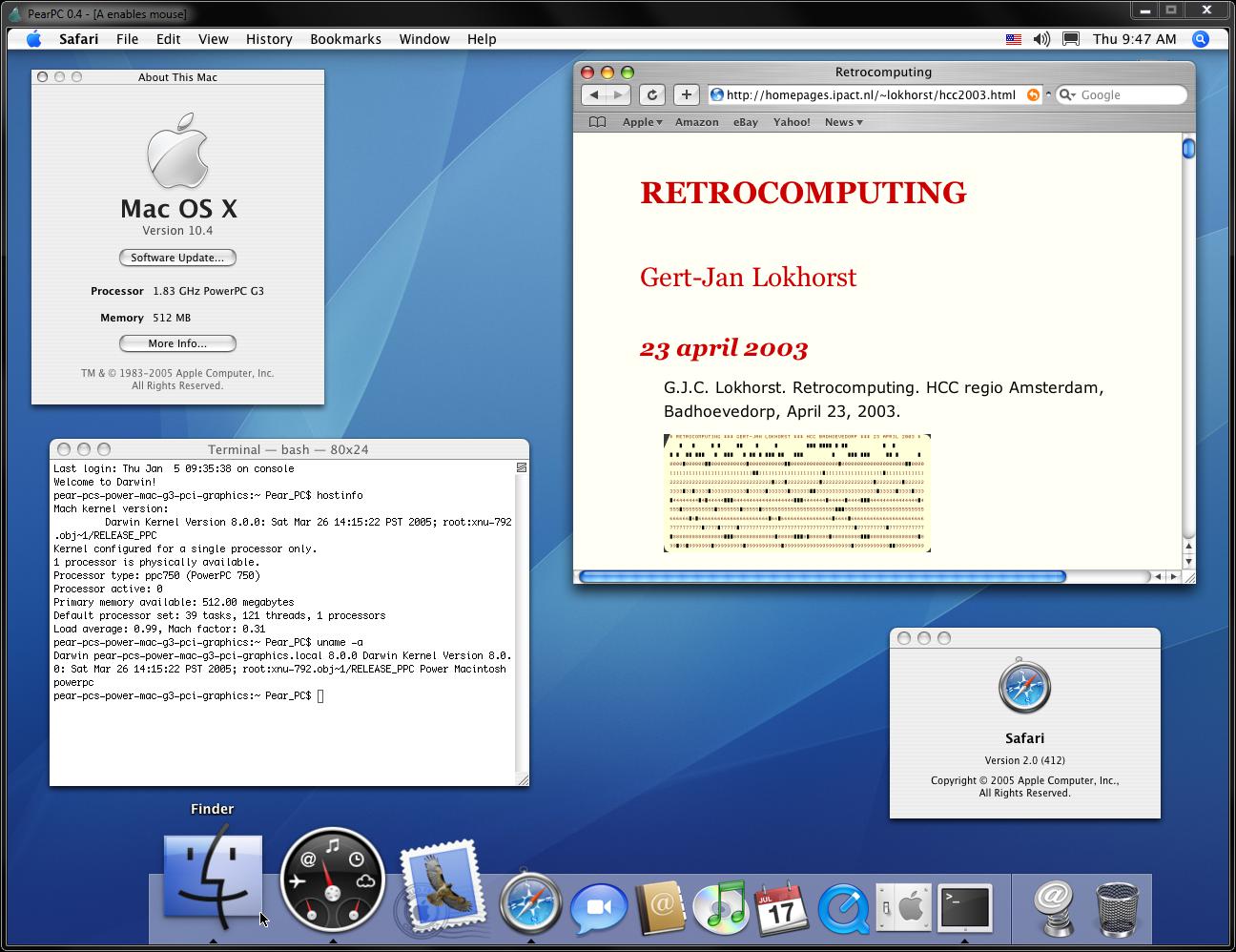Click the Terminal window resize grip
This screenshot has width=1236, height=952.
[522, 779]
